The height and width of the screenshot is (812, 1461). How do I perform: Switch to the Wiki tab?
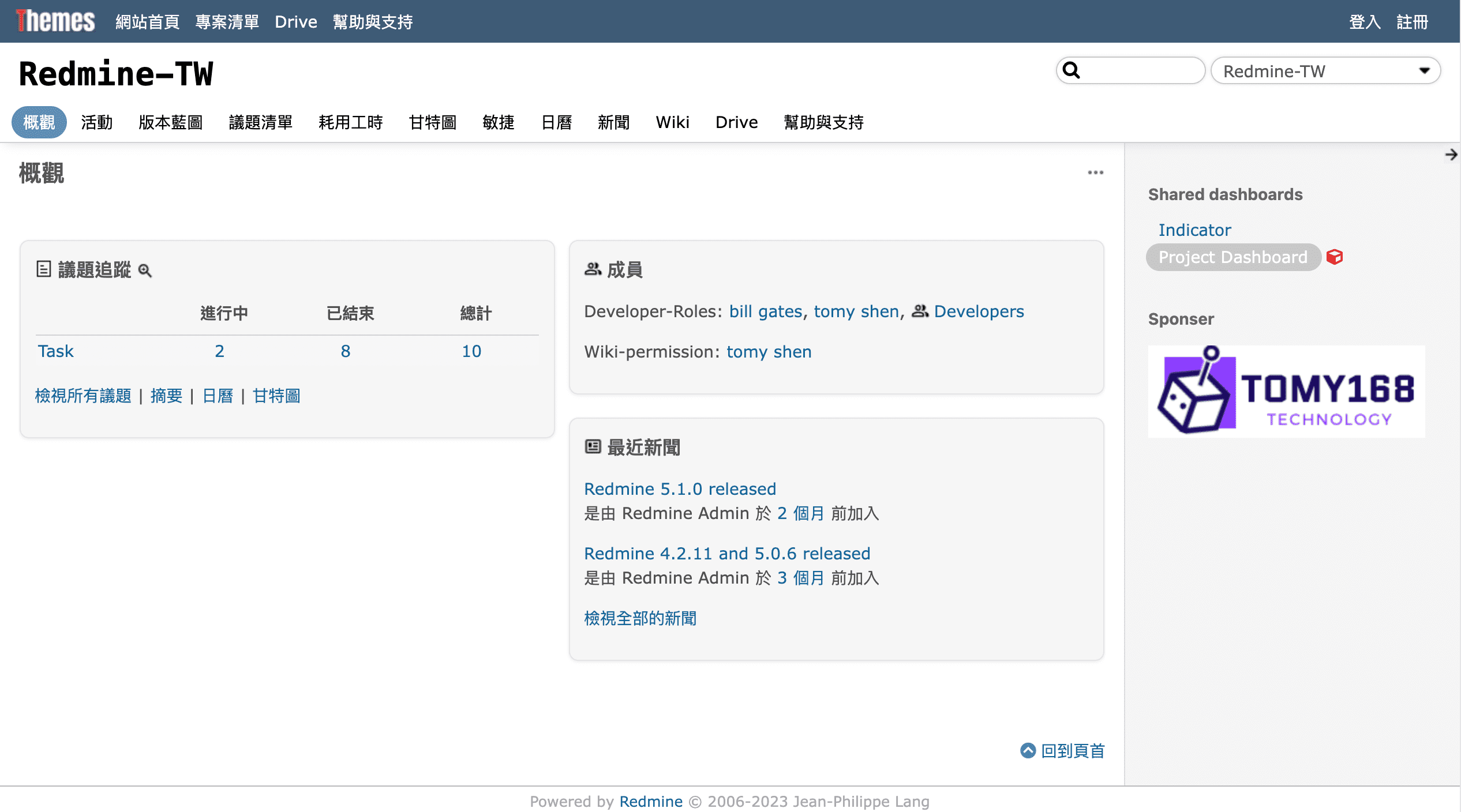(x=673, y=122)
